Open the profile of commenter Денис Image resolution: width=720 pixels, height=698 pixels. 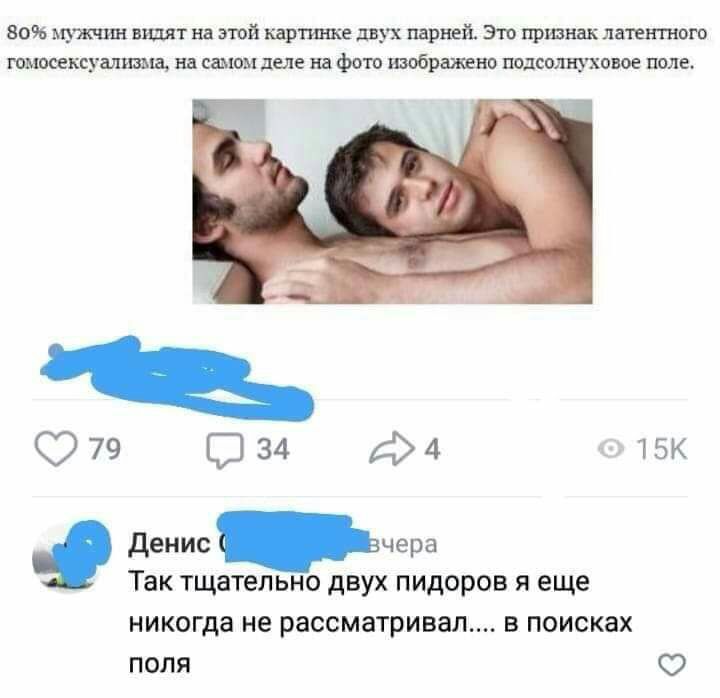coord(169,544)
